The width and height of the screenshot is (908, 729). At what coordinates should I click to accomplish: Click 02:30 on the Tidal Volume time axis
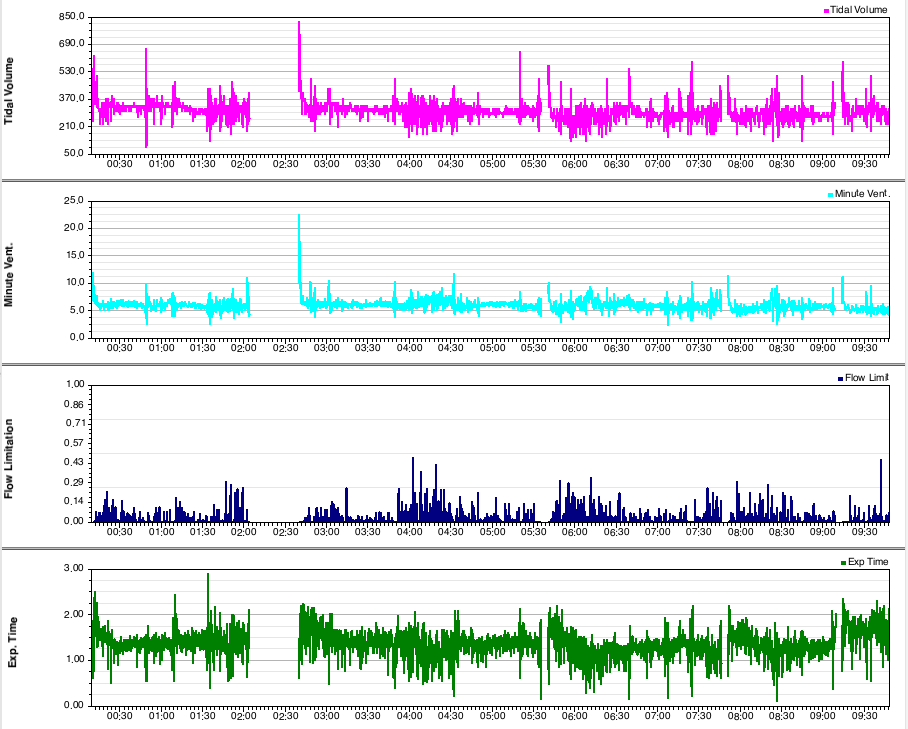pyautogui.click(x=285, y=164)
